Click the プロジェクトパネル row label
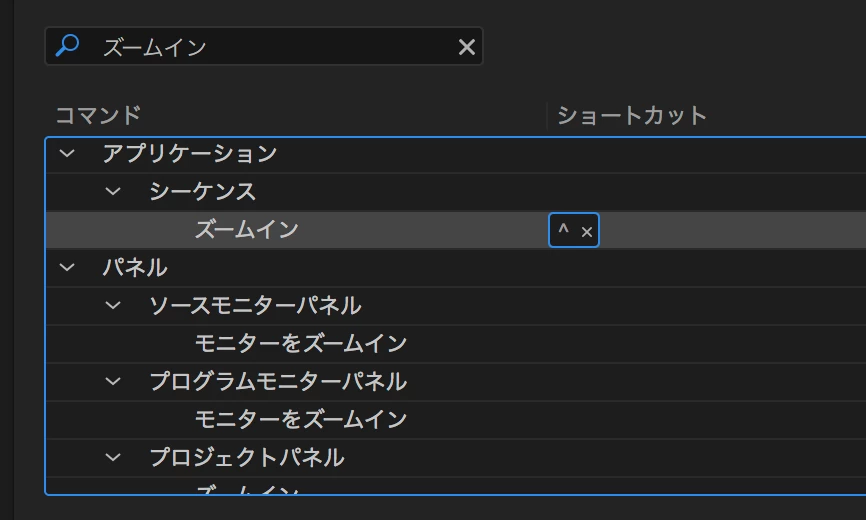The image size is (866, 520). [247, 458]
